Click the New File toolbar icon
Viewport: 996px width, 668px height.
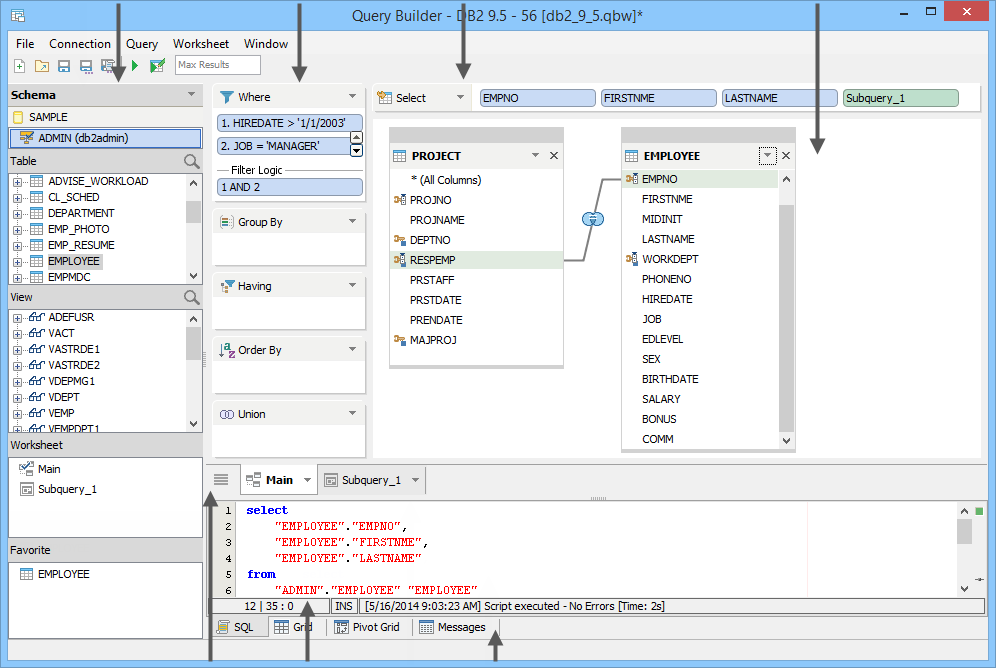click(18, 65)
